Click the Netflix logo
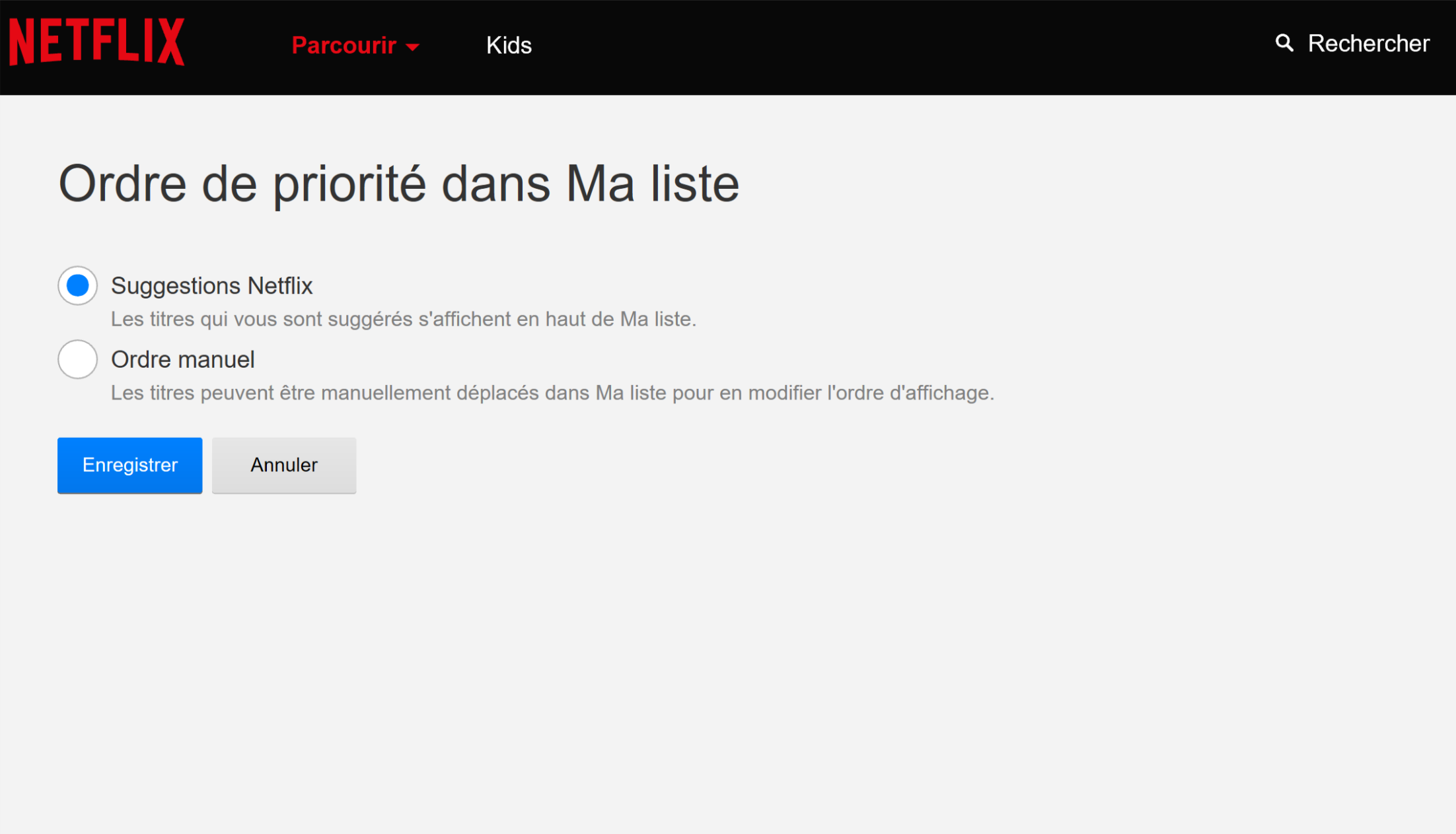The image size is (1456, 834). point(96,42)
